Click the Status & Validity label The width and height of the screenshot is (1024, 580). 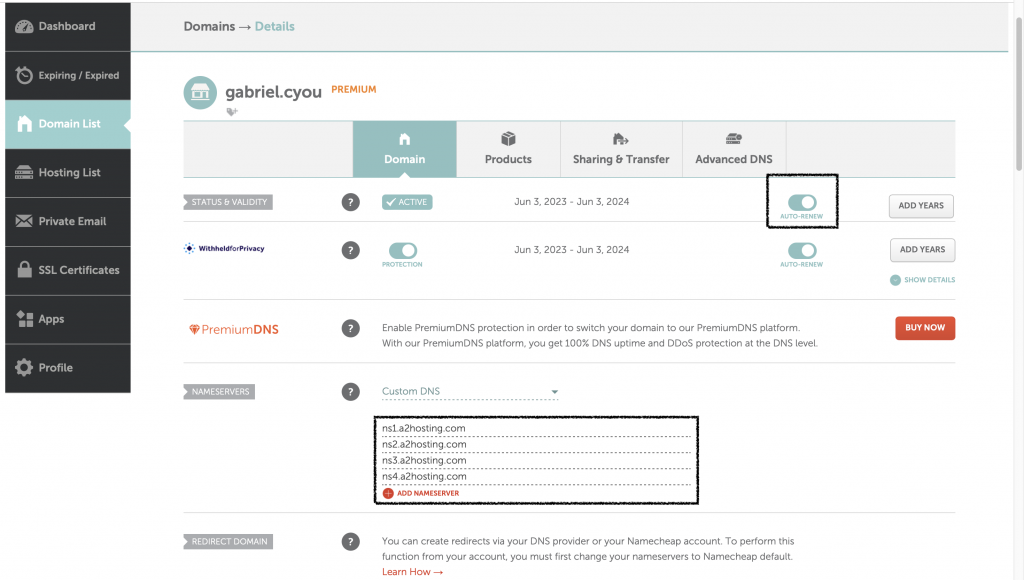228,202
